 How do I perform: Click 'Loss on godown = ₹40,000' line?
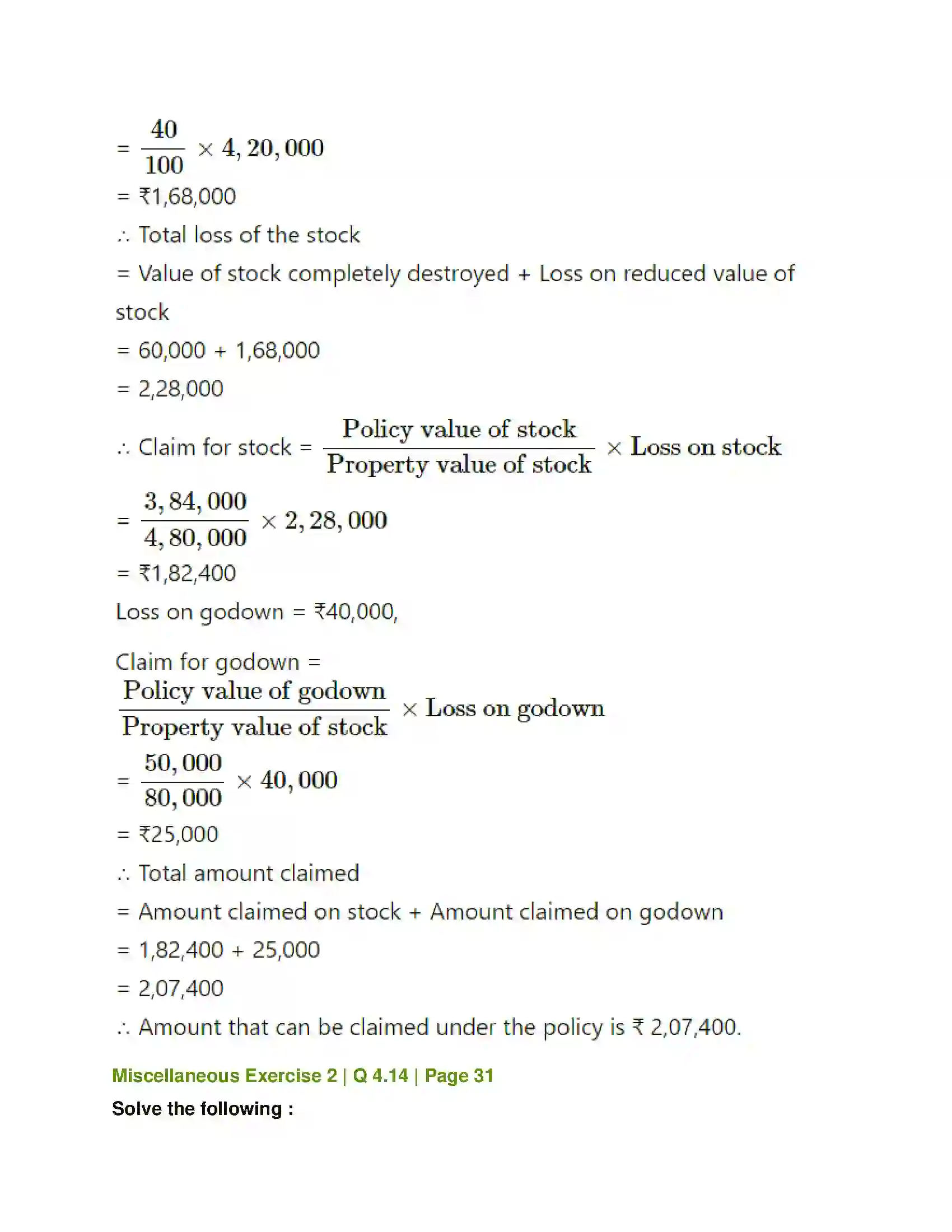256,612
